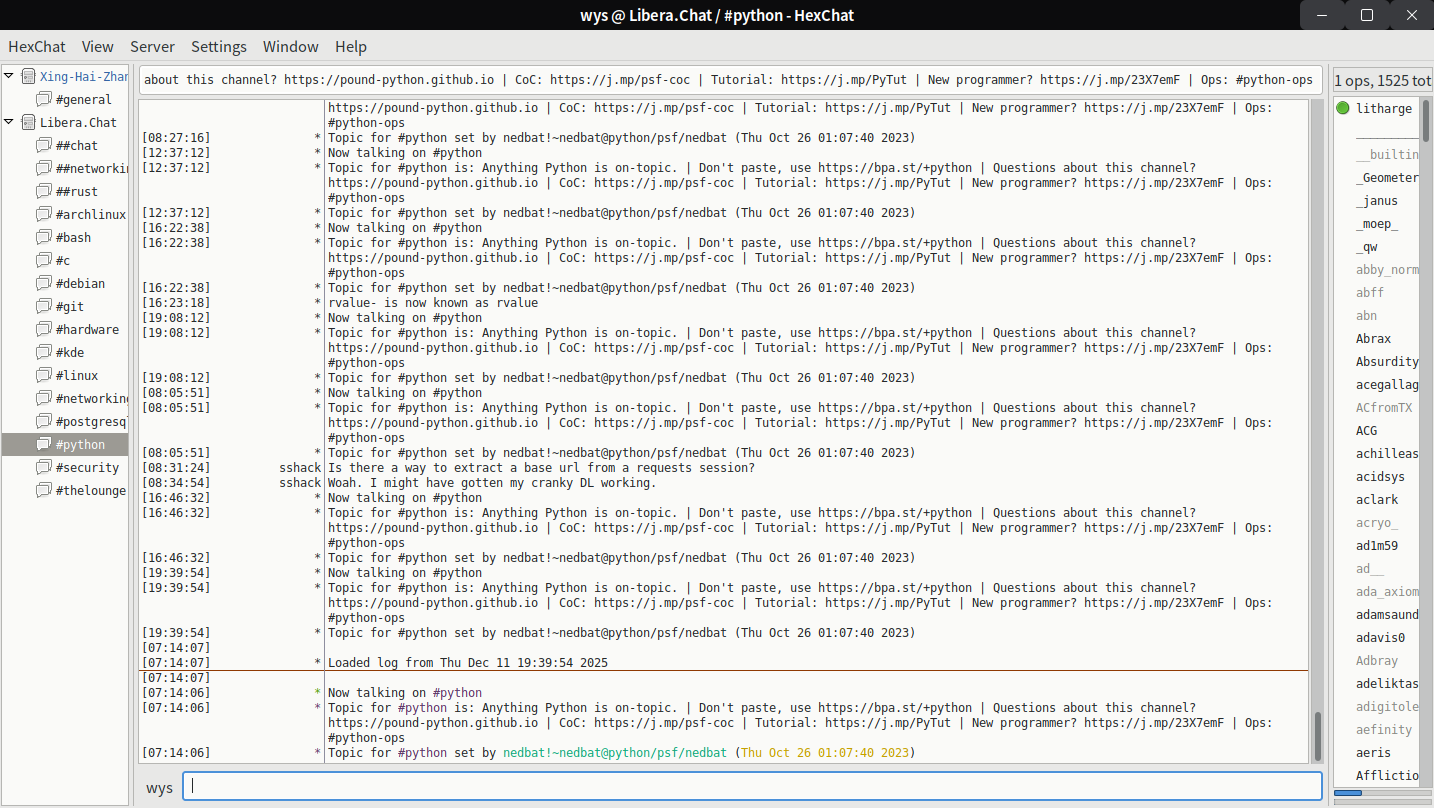
Task: Click the Xing-Hai-Zhan server icon
Action: [28, 76]
